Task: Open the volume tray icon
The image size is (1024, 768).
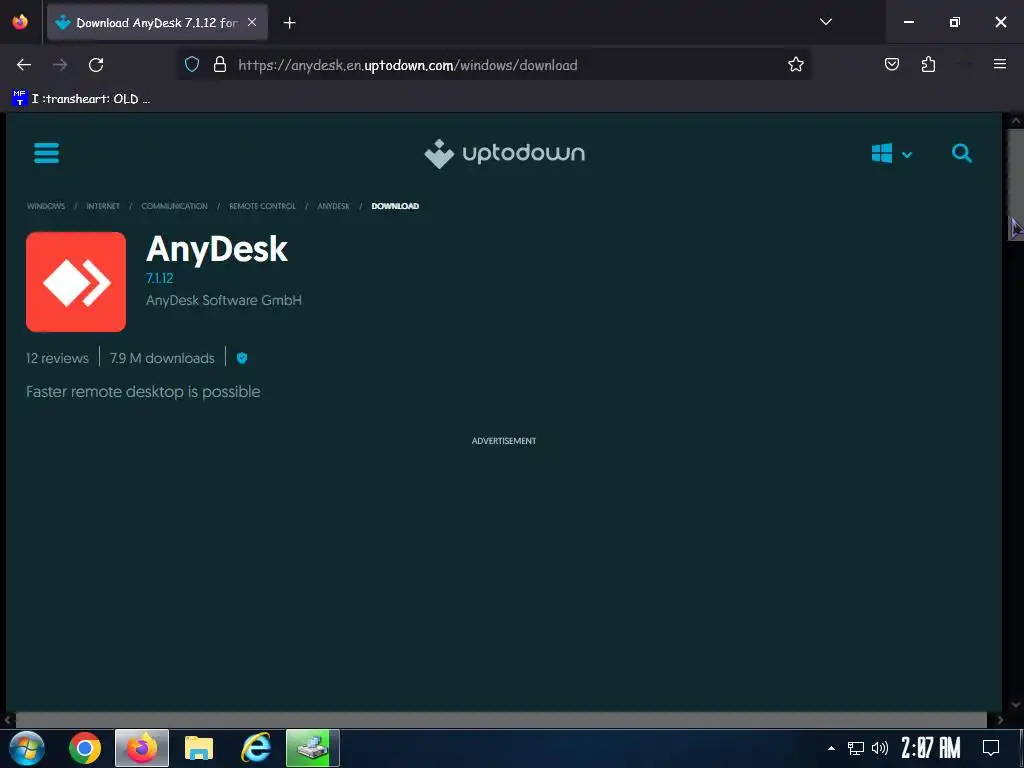Action: coord(880,748)
